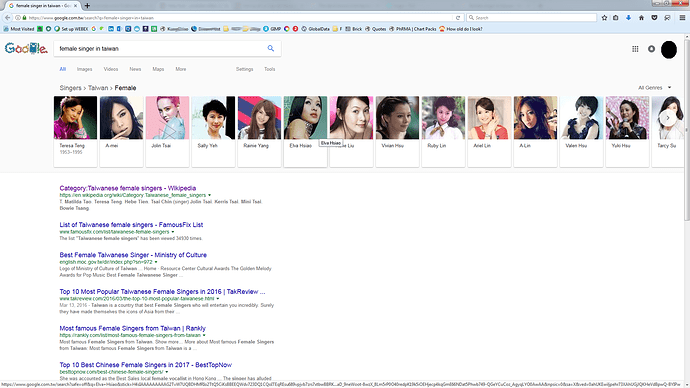The height and width of the screenshot is (388, 690).
Task: Save page to Pocket icon
Action: [x=654, y=18]
